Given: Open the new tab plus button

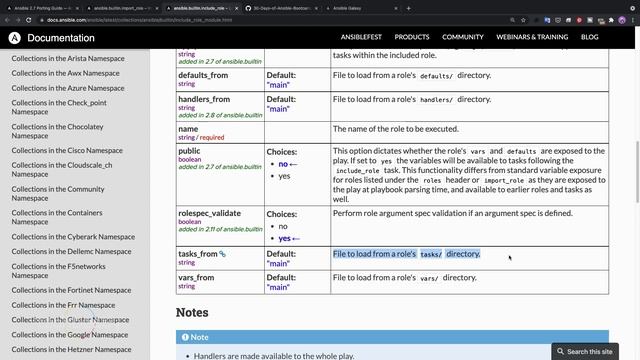Looking at the screenshot, I should [x=409, y=8].
